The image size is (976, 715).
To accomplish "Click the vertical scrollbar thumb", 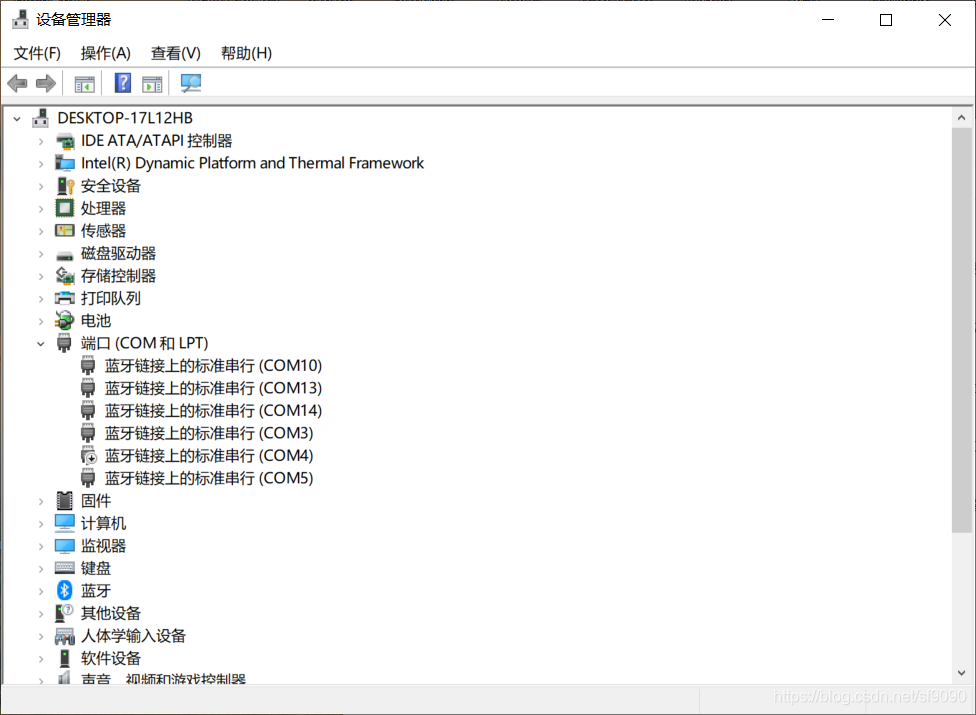I will (962, 330).
